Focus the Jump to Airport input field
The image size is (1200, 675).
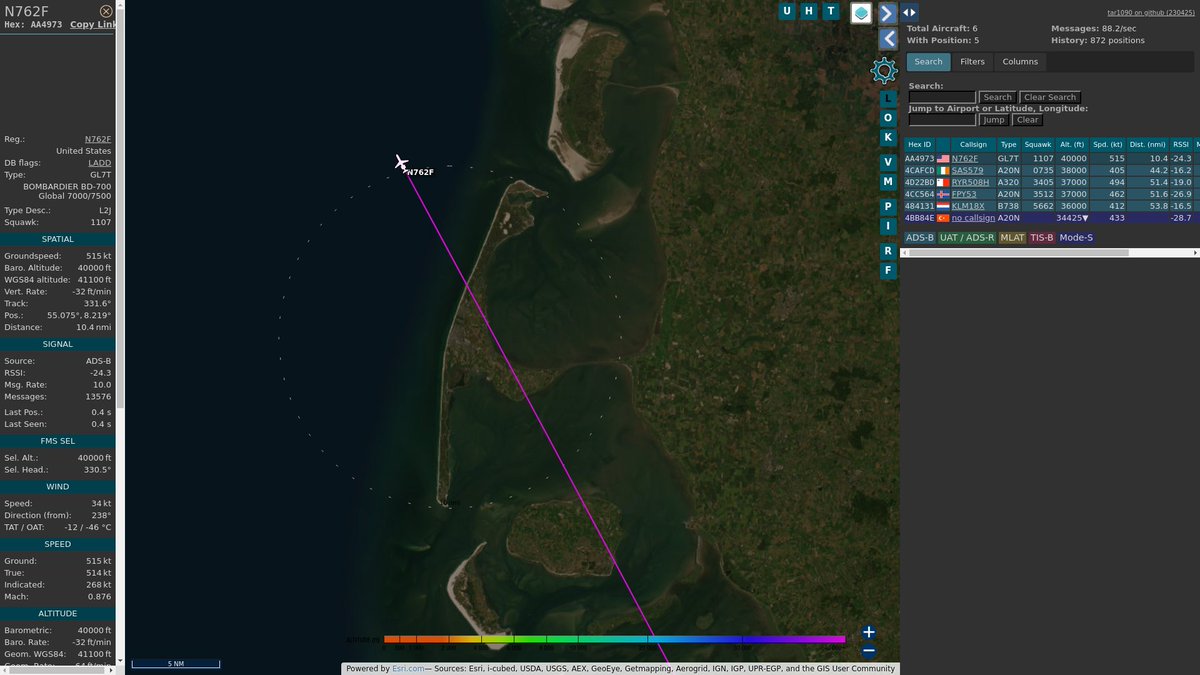click(942, 119)
